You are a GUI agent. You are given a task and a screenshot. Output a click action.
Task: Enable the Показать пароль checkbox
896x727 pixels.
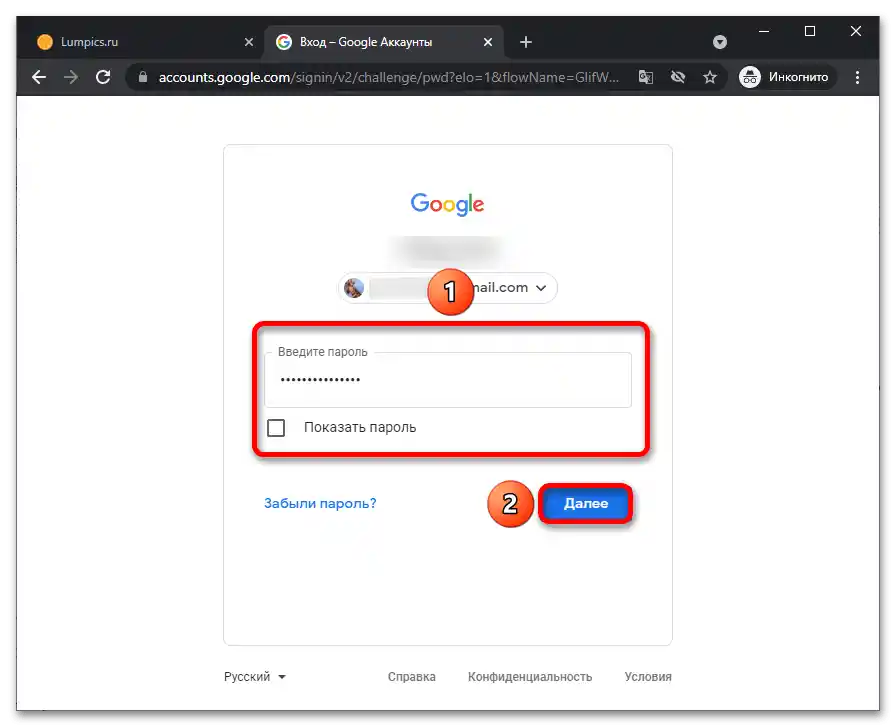[x=276, y=428]
